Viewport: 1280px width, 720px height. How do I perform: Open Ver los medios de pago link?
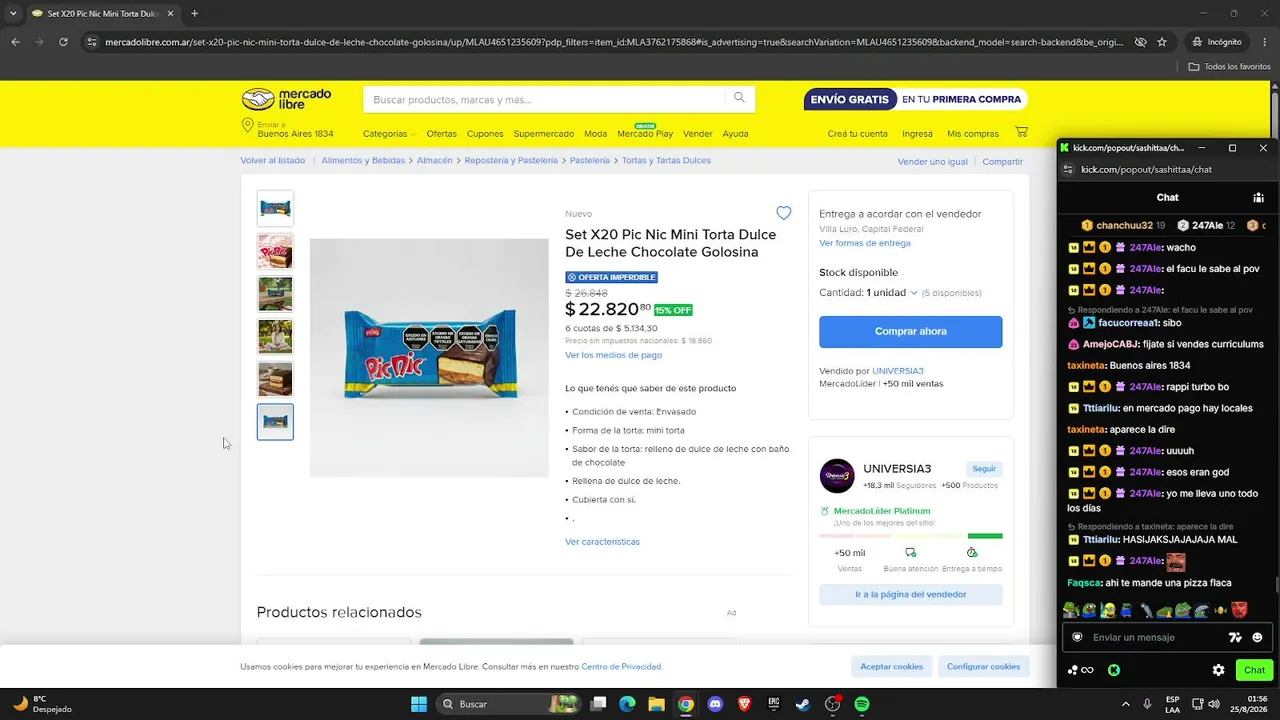click(x=613, y=355)
